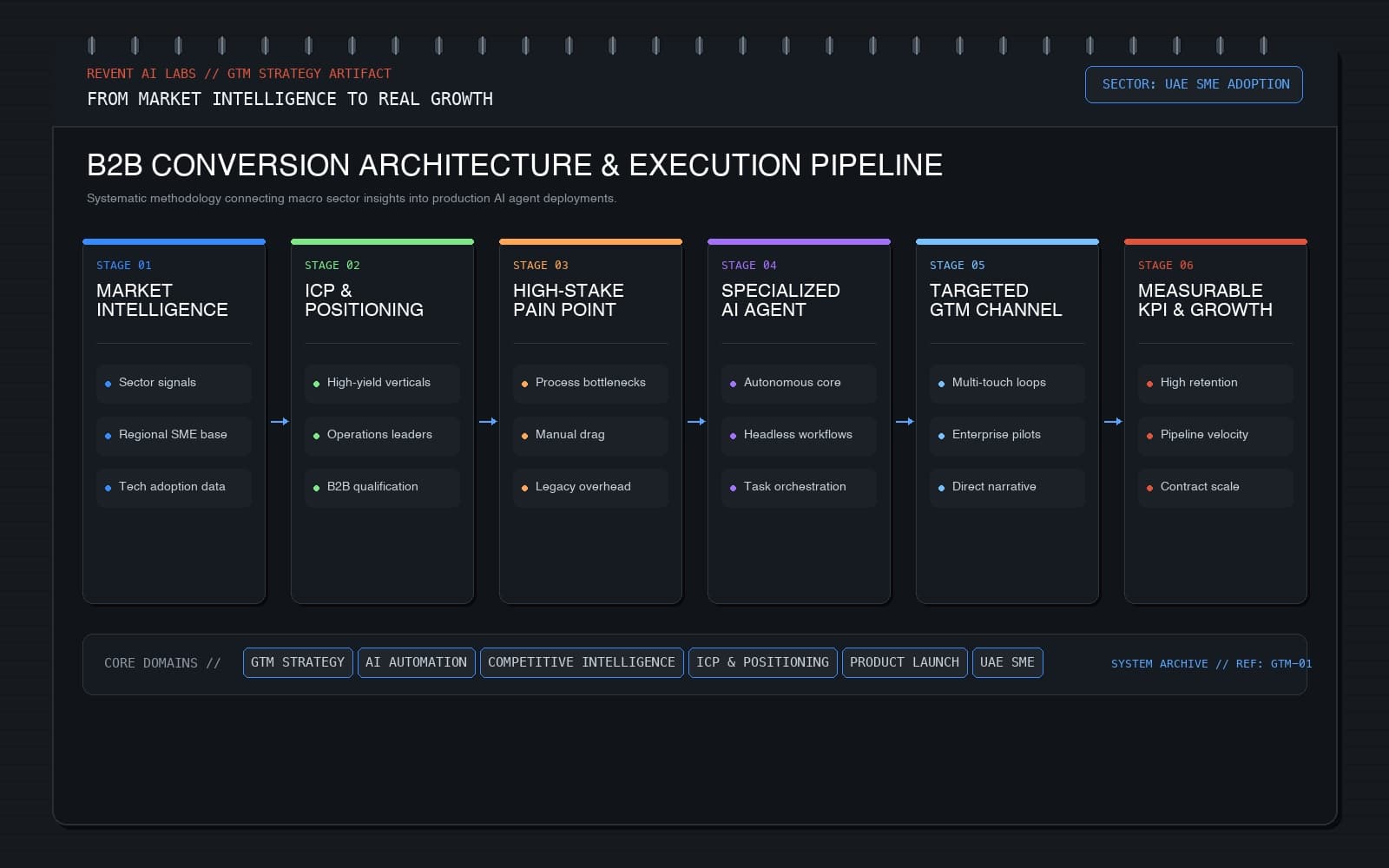Select the 'B2B qualification' item

(x=382, y=487)
